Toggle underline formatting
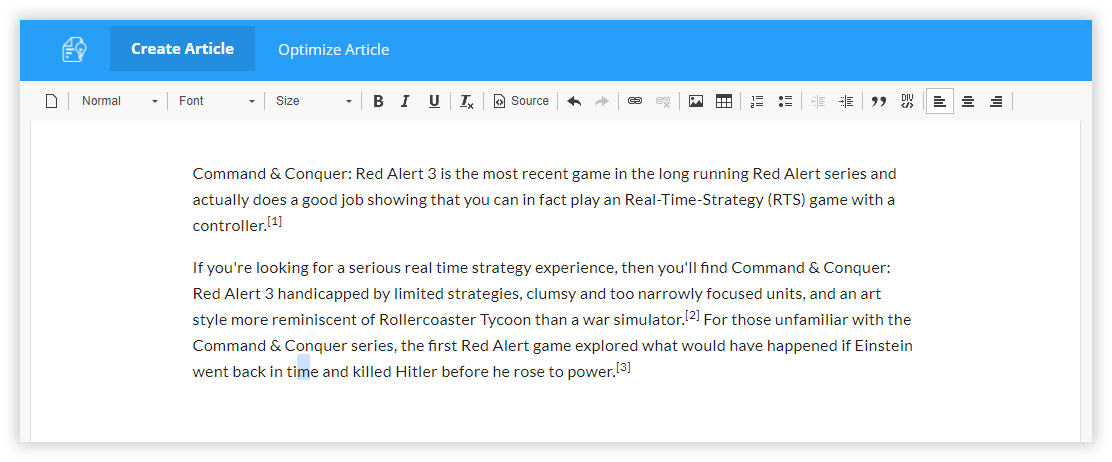1112x462 pixels. (434, 101)
